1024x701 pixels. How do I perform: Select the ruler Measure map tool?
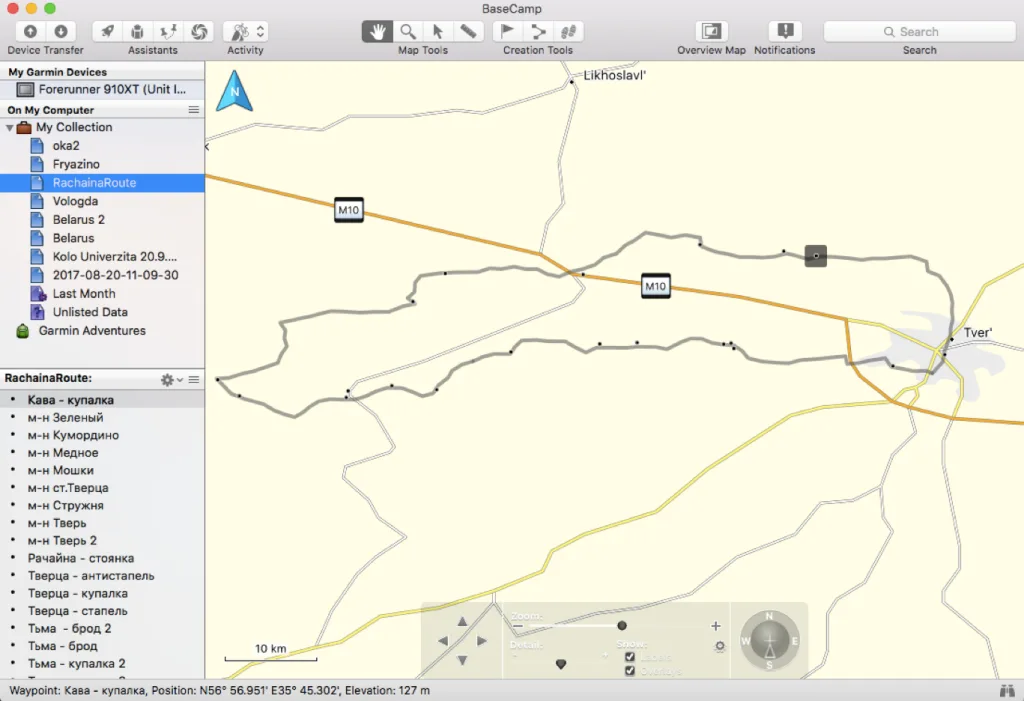(x=468, y=31)
